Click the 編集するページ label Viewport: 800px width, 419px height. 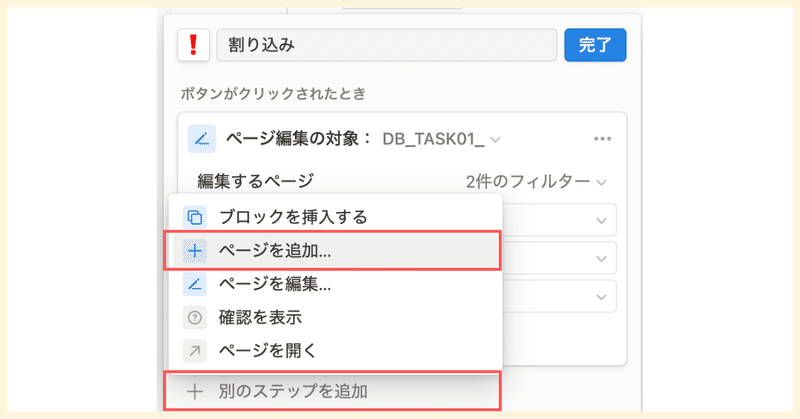tap(256, 181)
